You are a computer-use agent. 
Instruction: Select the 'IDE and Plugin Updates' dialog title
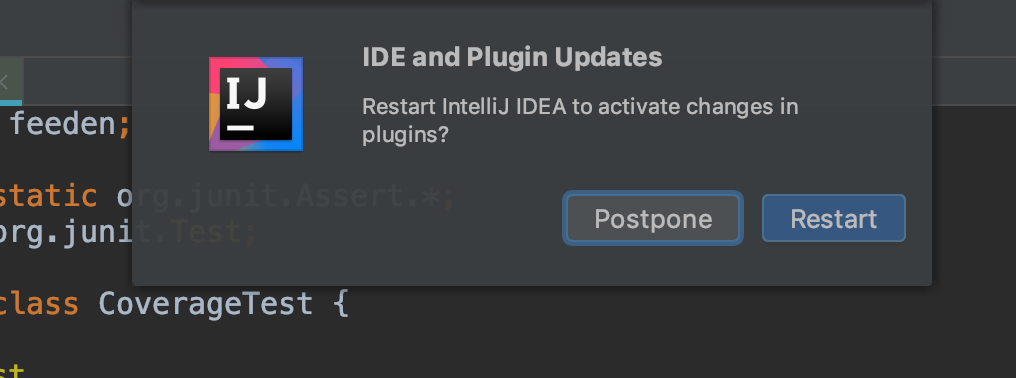click(512, 57)
